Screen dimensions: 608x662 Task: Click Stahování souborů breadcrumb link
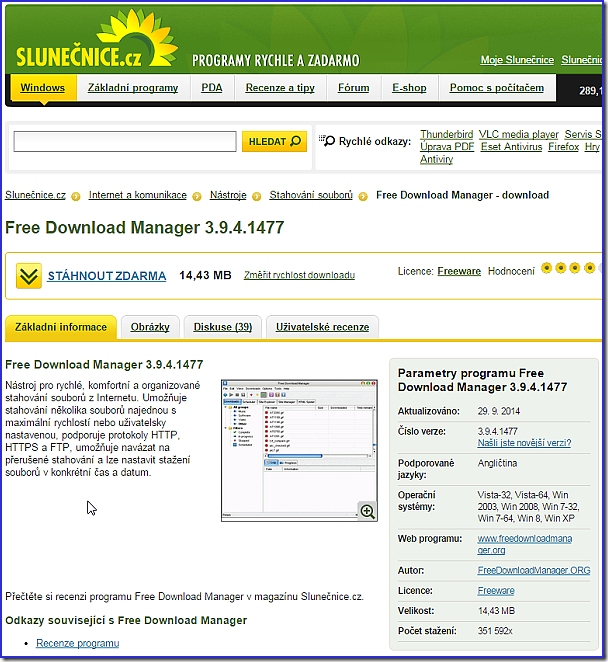tap(311, 195)
